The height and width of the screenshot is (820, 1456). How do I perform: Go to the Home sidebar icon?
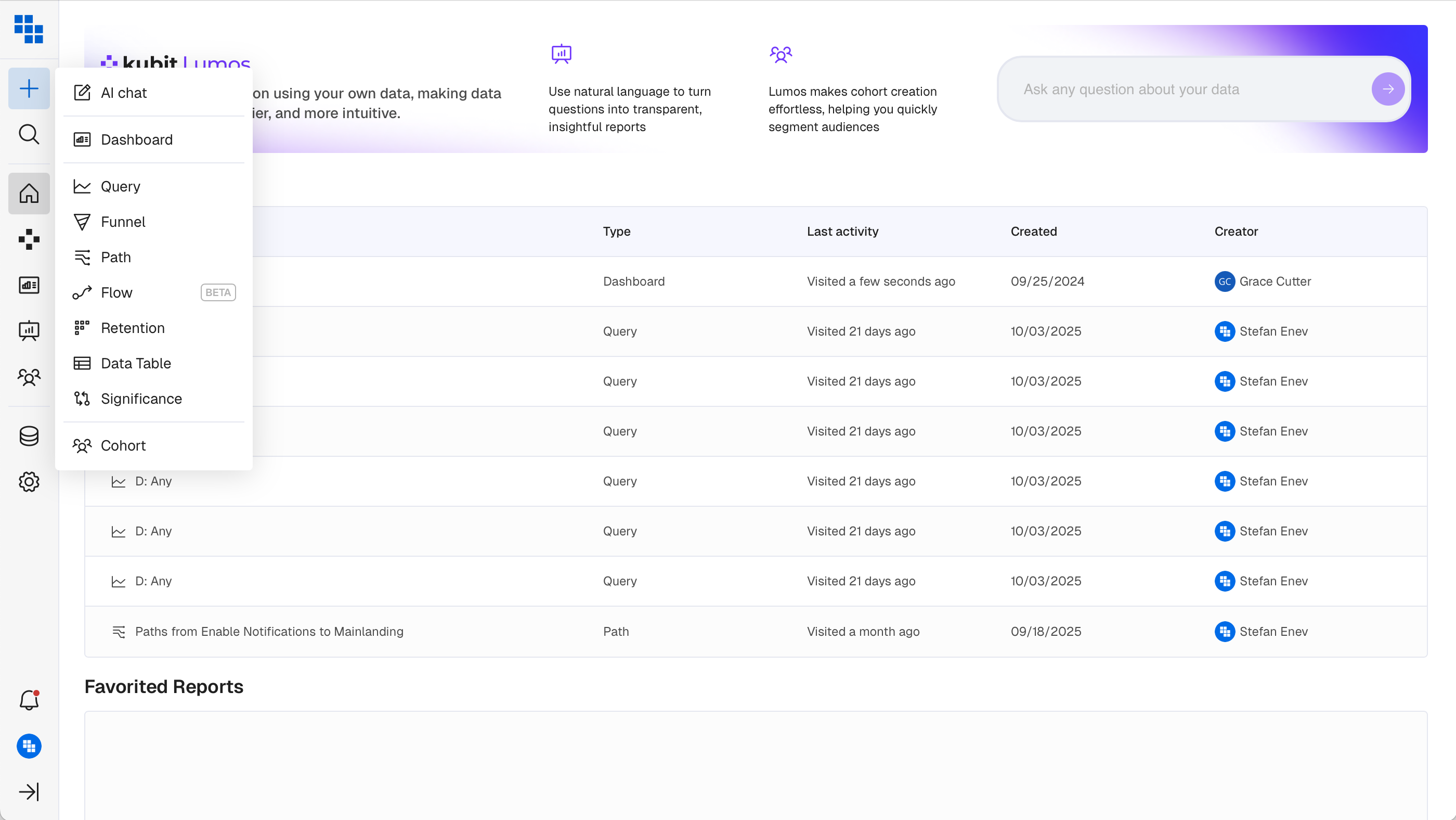coord(29,194)
